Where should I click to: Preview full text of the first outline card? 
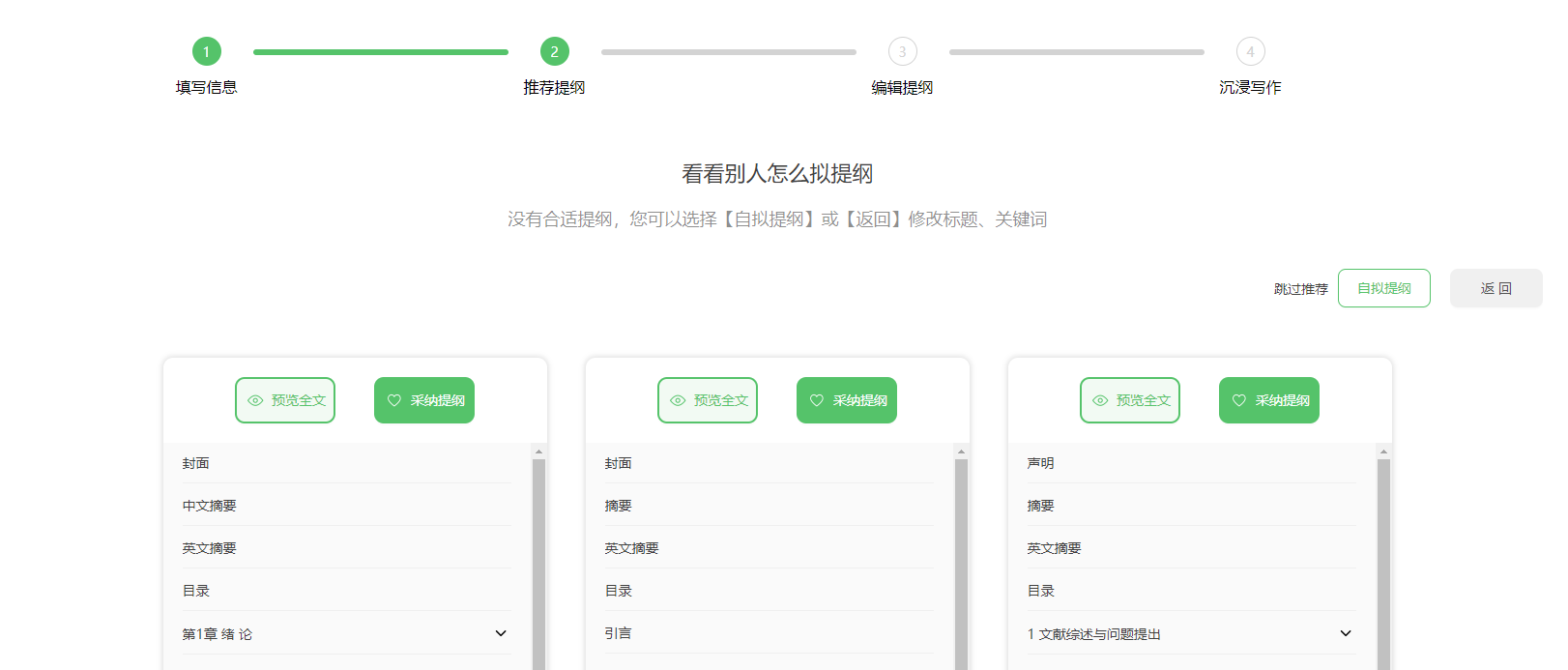tap(285, 400)
